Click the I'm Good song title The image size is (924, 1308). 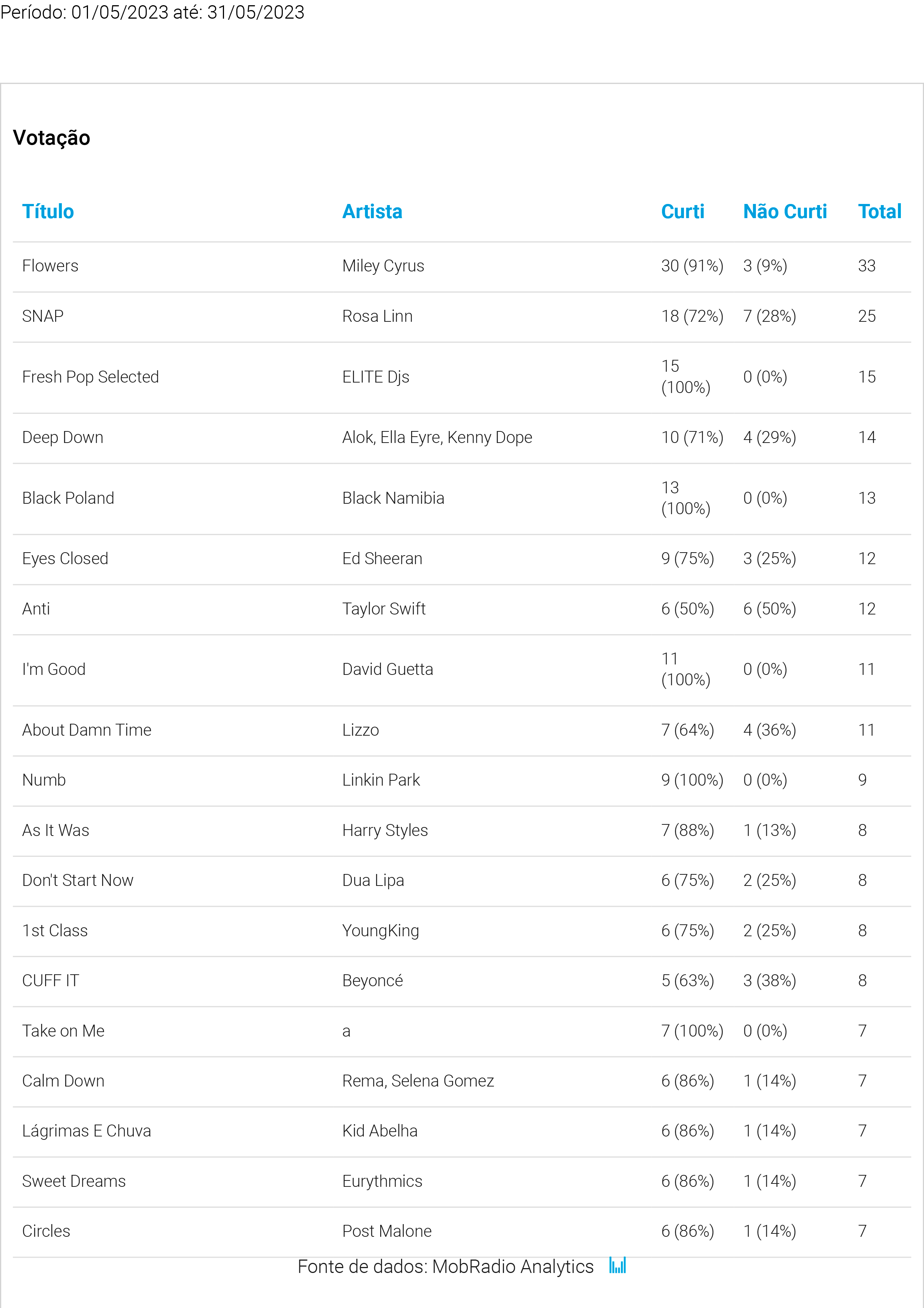coord(54,669)
